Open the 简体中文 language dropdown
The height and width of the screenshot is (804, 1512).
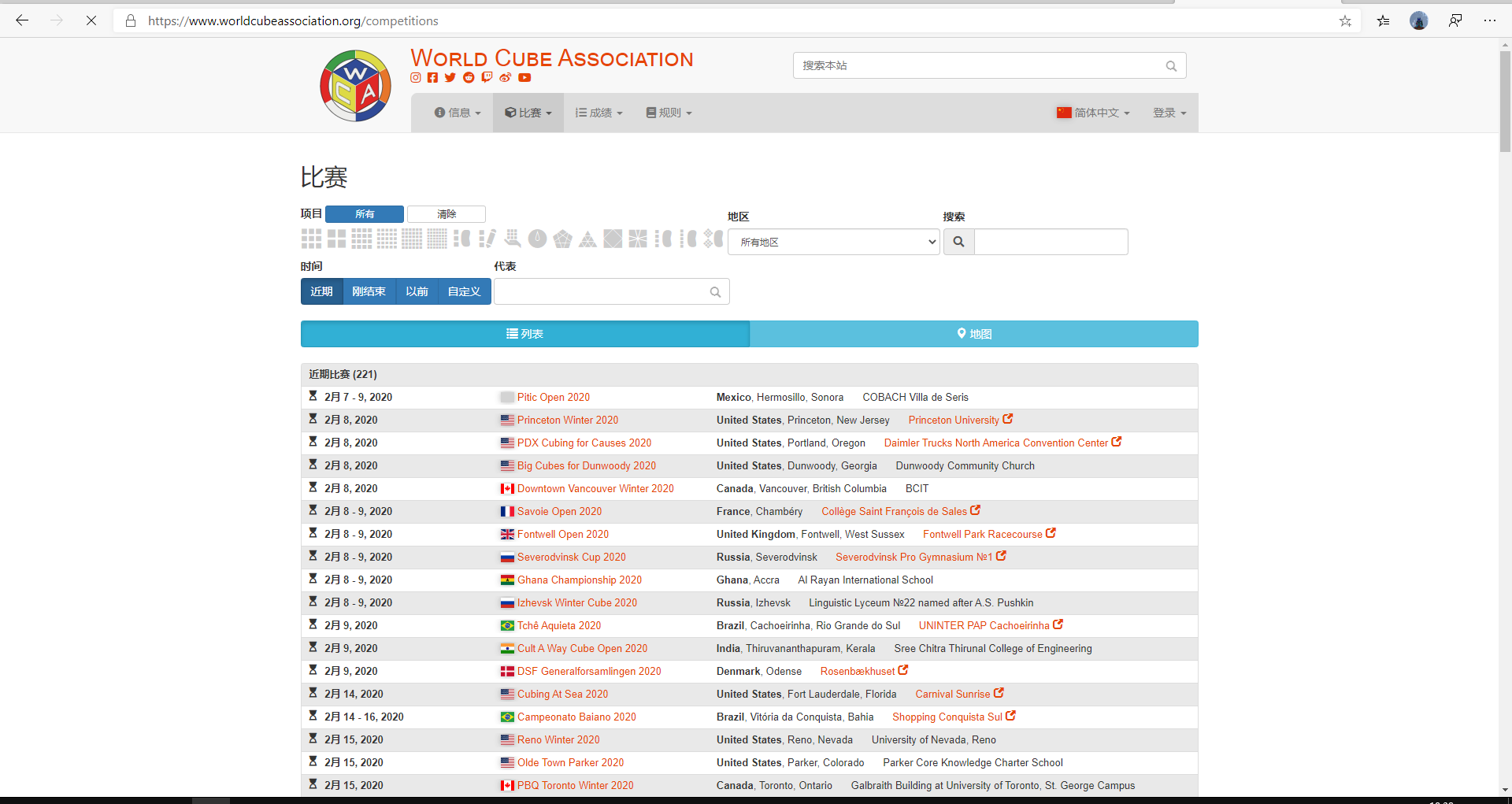tap(1093, 113)
